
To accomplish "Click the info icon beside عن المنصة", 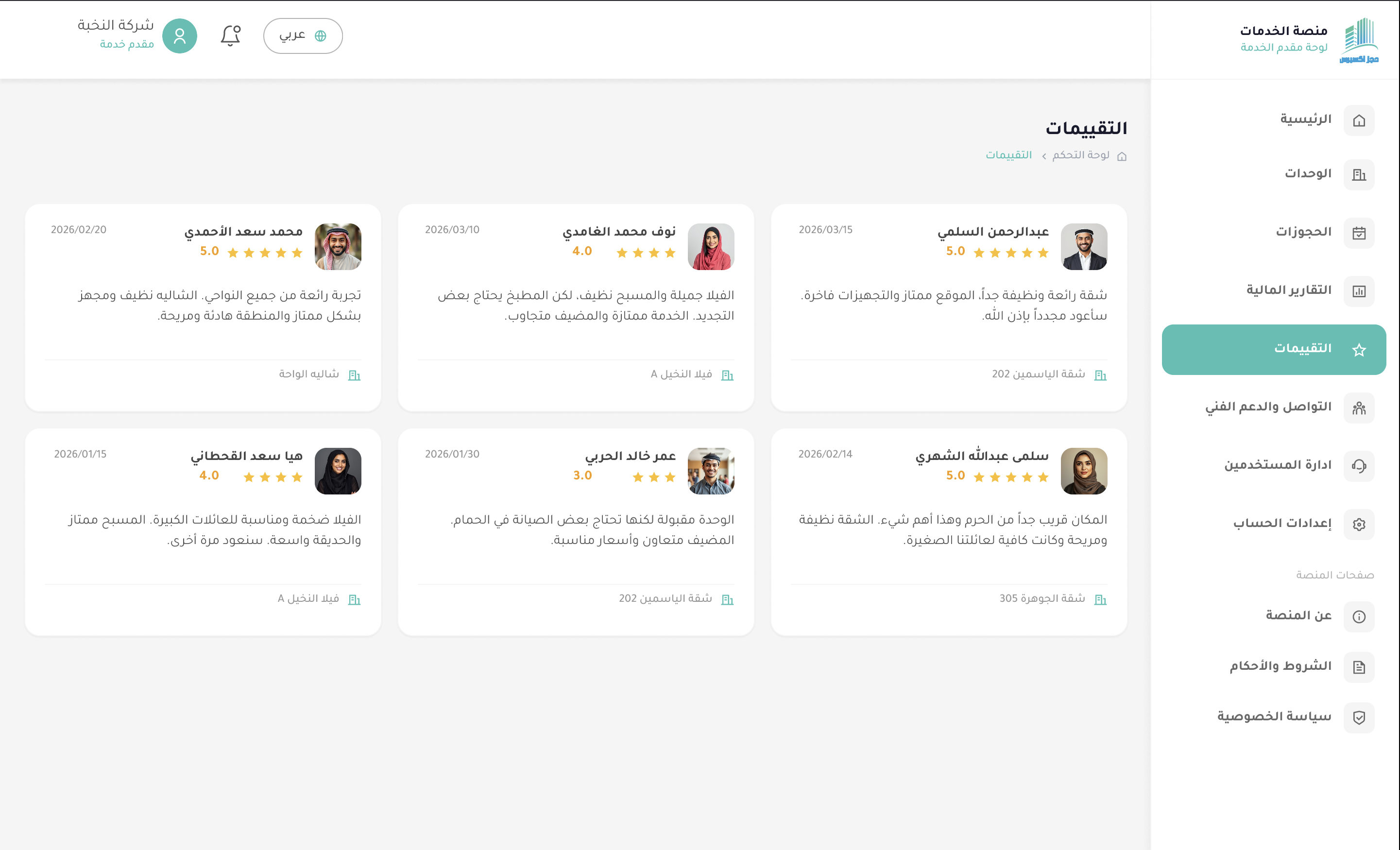I will pyautogui.click(x=1359, y=616).
